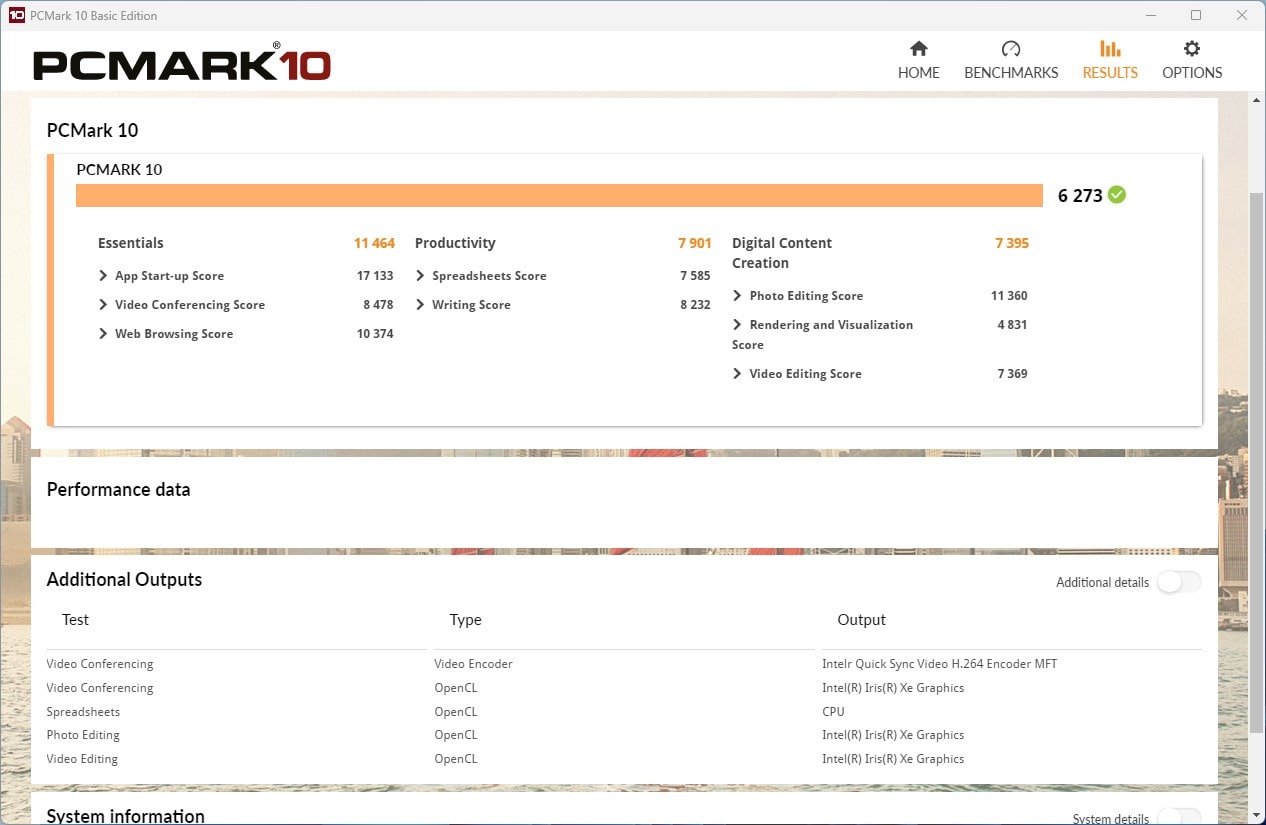
Task: Click the Quick Sync Video H.264 Encoder output
Action: click(x=939, y=664)
